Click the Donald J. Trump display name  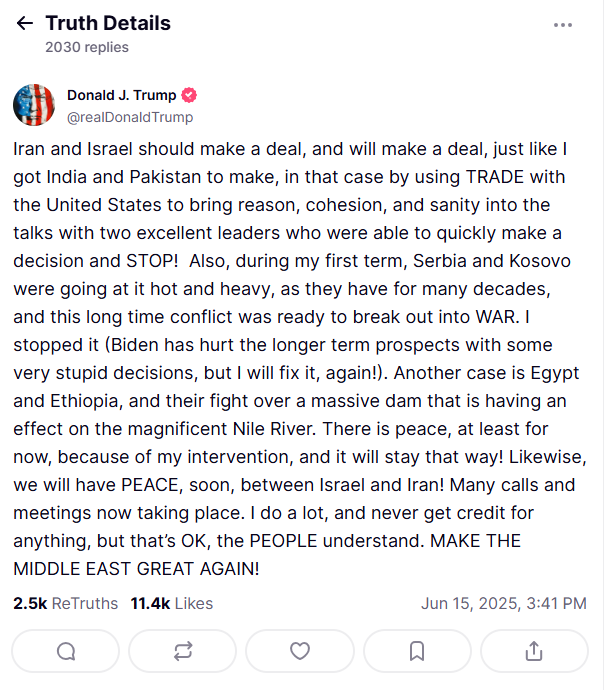click(x=121, y=96)
